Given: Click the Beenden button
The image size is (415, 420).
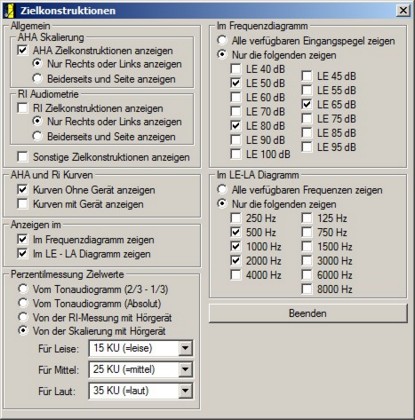Looking at the screenshot, I should tap(308, 313).
